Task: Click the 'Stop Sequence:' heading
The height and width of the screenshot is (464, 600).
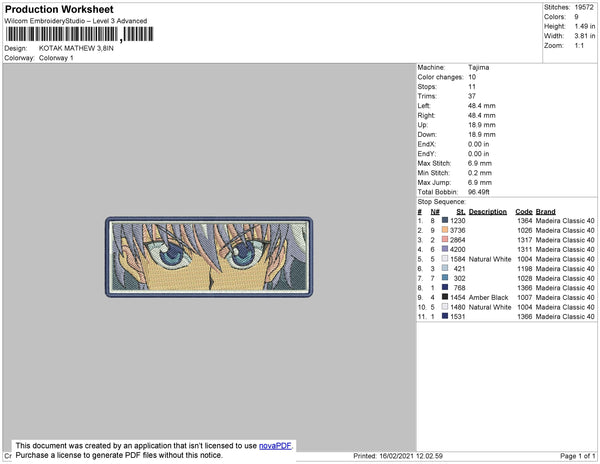Action: coord(442,202)
